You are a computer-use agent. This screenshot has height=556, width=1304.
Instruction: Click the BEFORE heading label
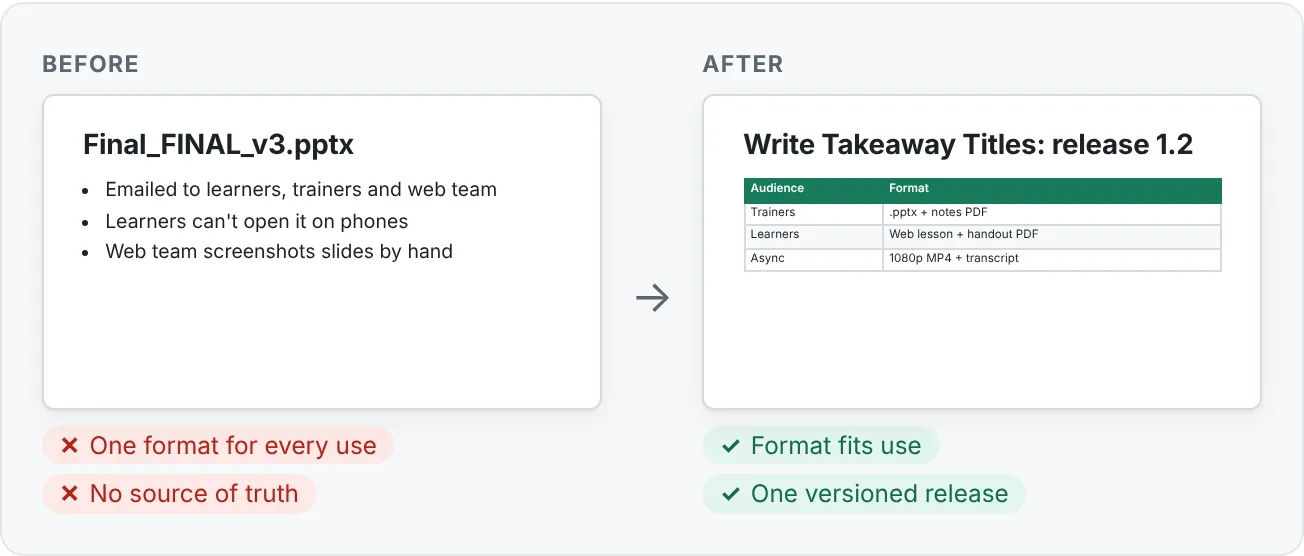(x=90, y=65)
